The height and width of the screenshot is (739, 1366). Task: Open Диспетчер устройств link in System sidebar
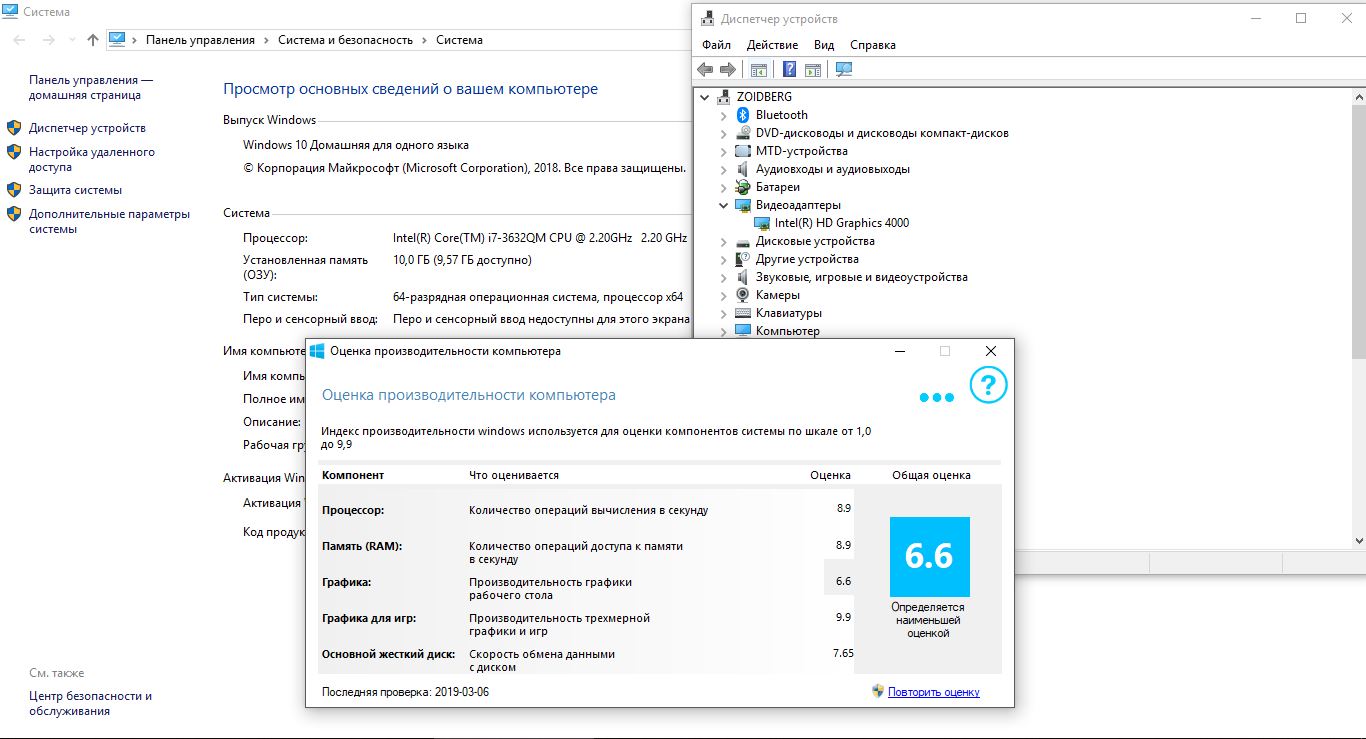point(87,128)
